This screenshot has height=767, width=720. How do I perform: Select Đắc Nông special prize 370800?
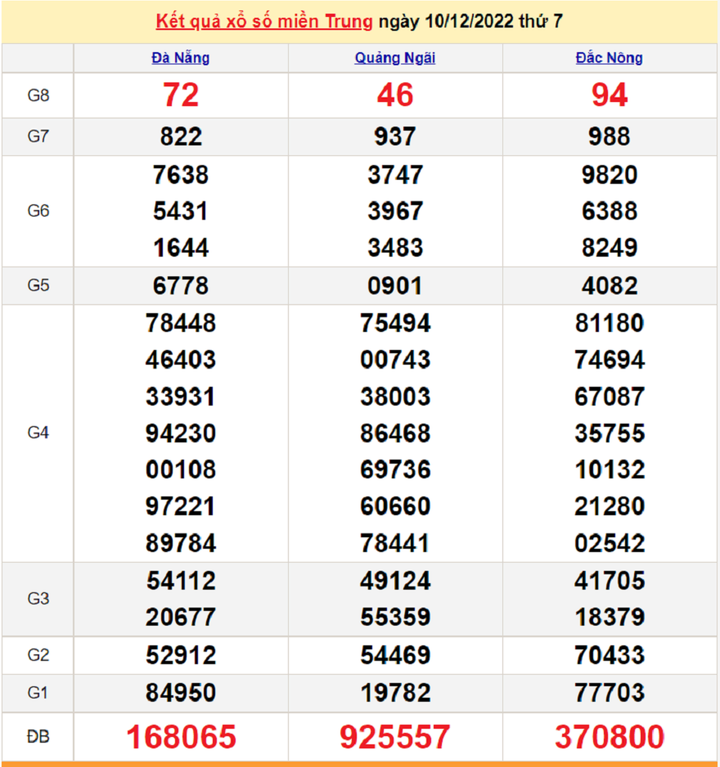click(609, 737)
